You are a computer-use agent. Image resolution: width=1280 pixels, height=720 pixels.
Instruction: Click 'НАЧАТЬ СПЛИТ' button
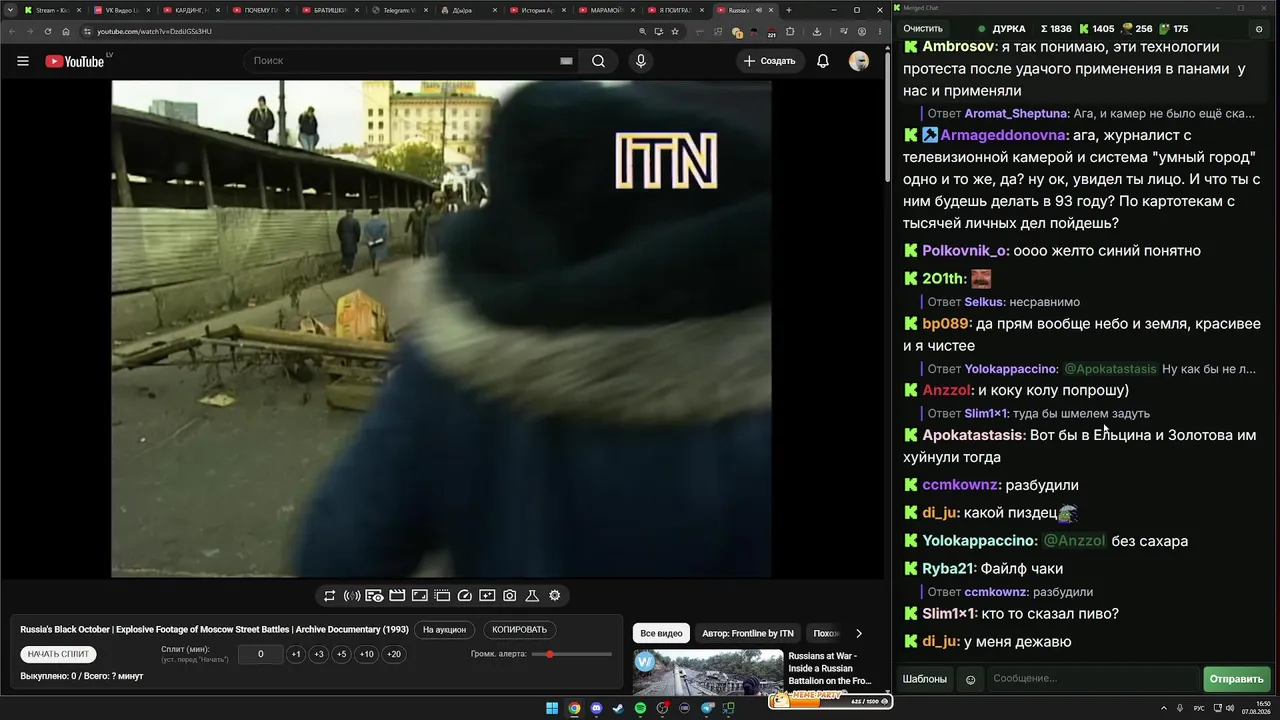pos(59,654)
